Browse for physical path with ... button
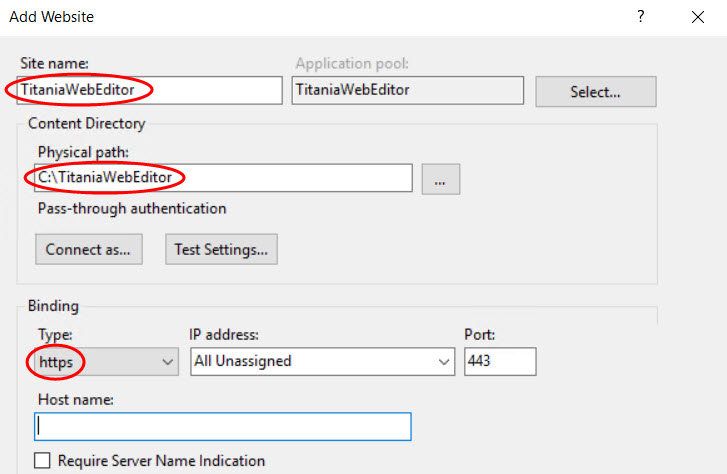Screen dimensions: 727x474 [440, 179]
